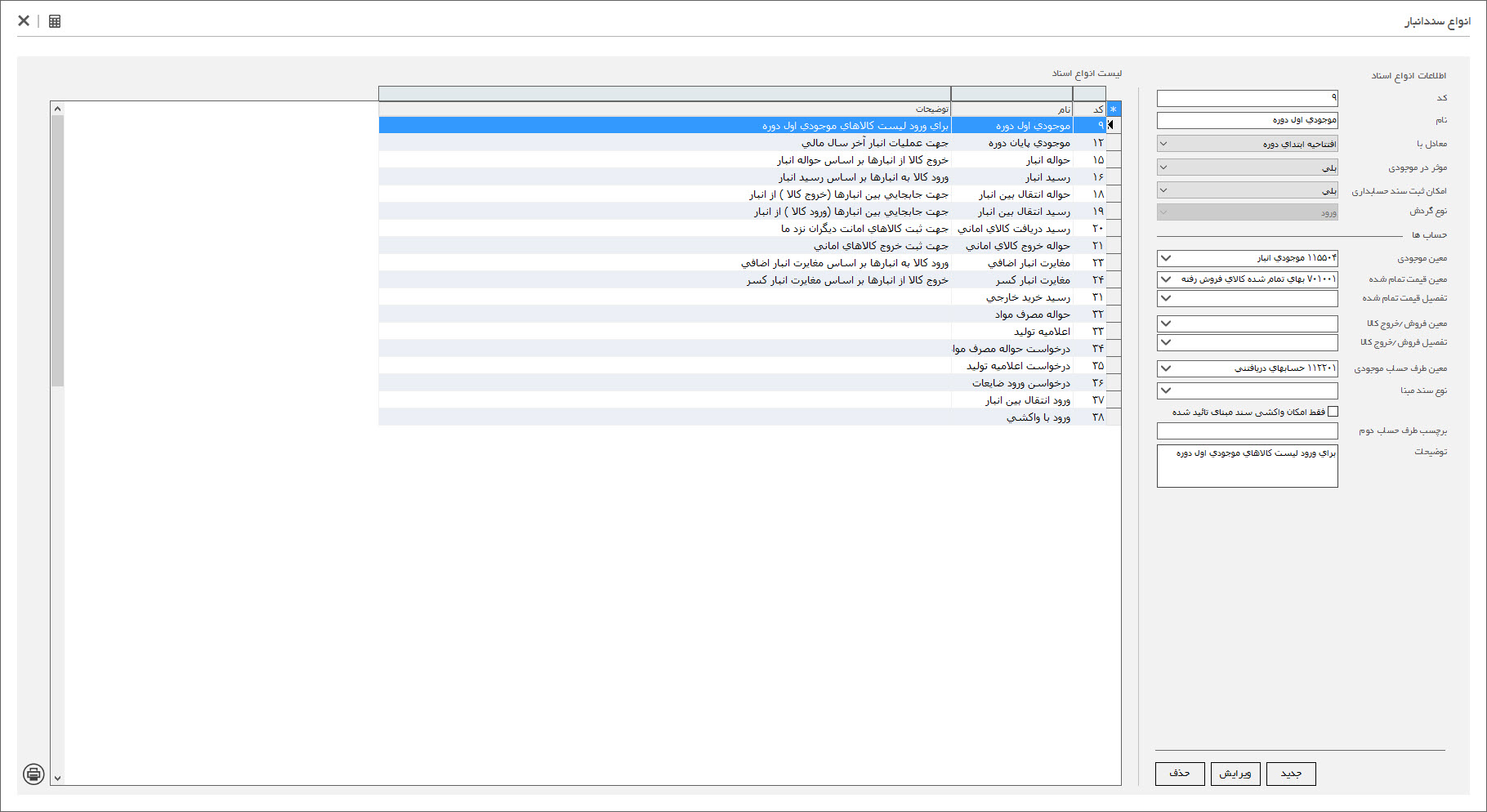Open the grid view icon beside close
The height and width of the screenshot is (812, 1487).
(x=55, y=21)
